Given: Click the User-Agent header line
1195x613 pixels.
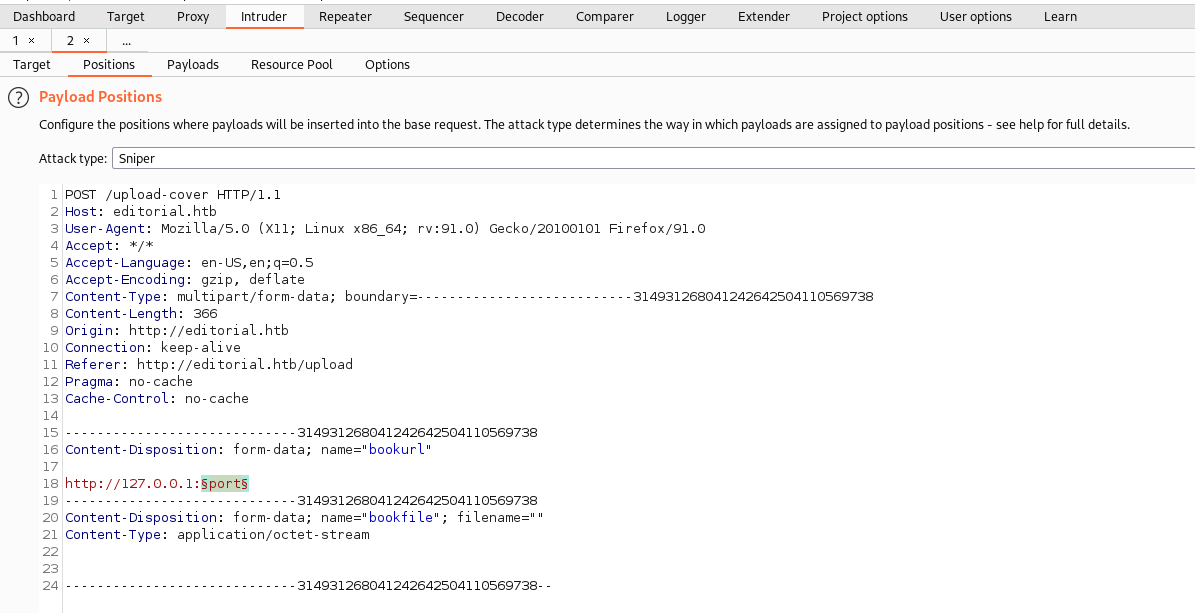Looking at the screenshot, I should click(385, 229).
